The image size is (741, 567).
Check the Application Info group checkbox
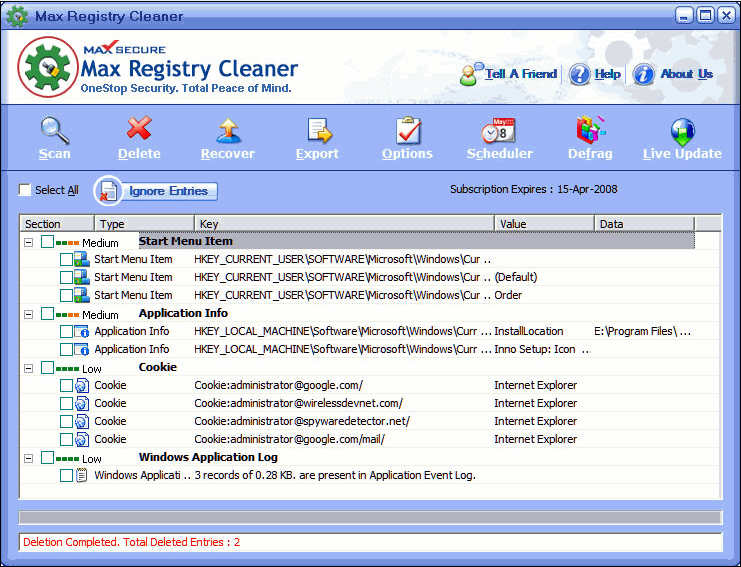(x=47, y=314)
